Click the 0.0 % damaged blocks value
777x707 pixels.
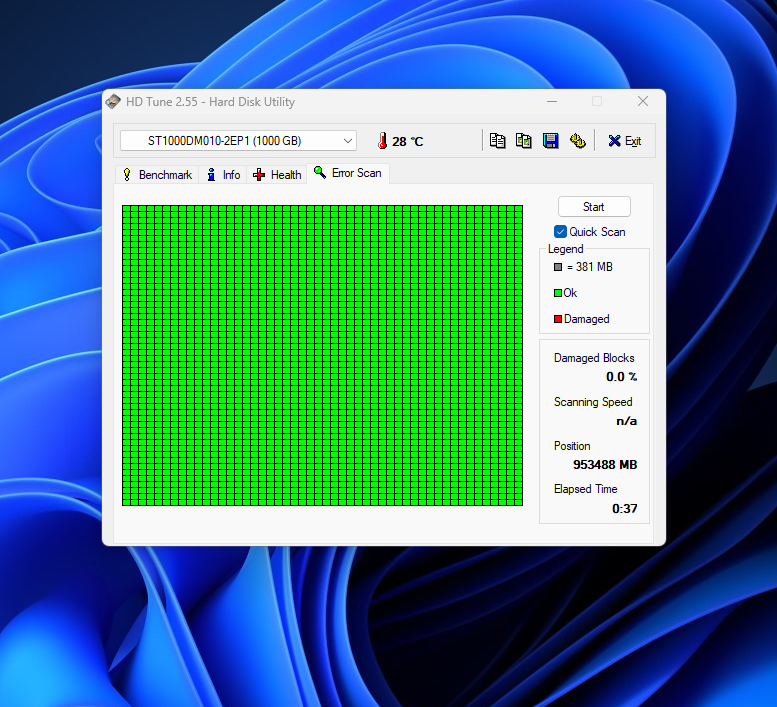(x=621, y=377)
